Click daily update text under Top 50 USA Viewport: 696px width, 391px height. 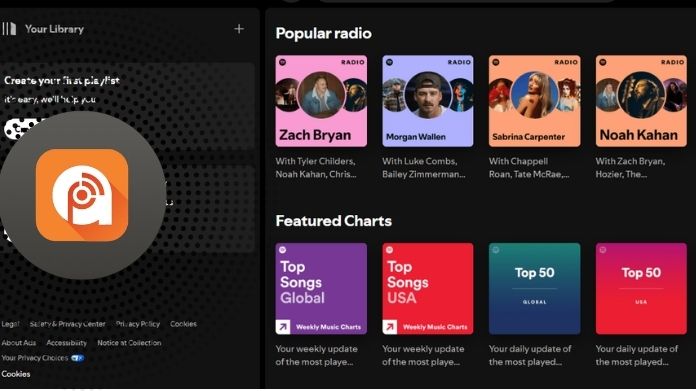[637, 355]
